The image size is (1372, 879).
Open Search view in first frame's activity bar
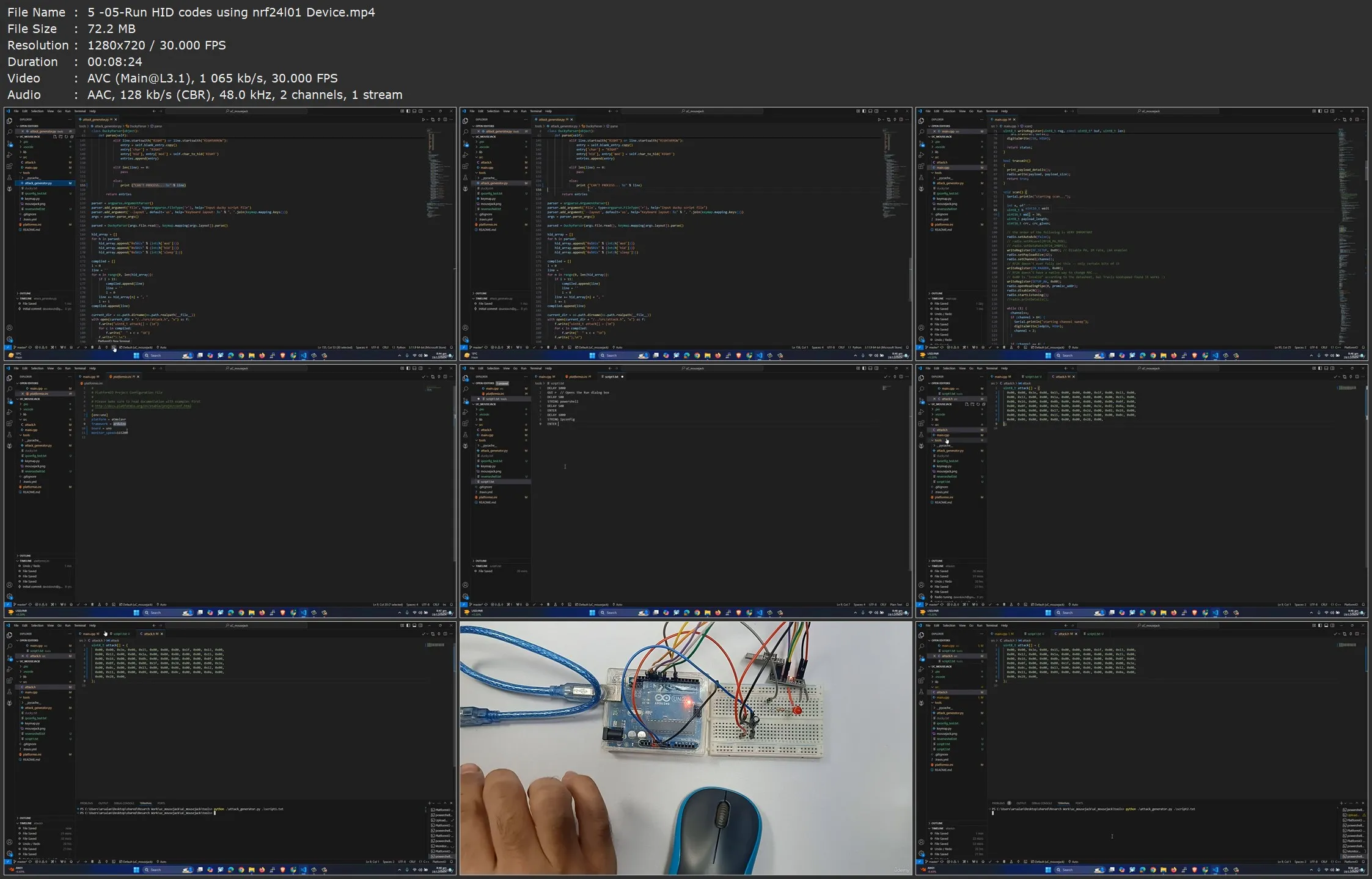(x=9, y=131)
